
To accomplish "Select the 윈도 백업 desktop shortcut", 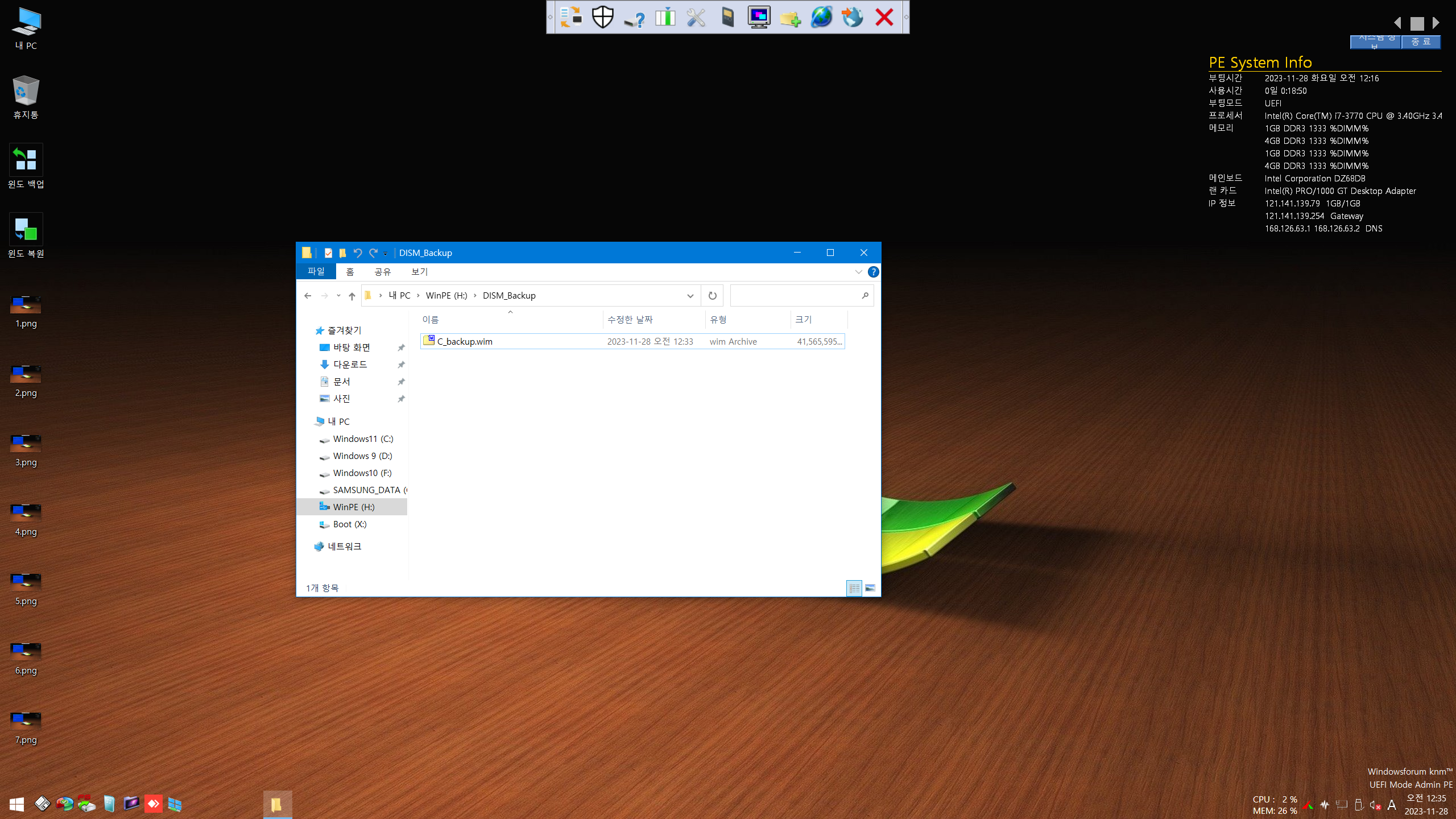I will pos(26,166).
